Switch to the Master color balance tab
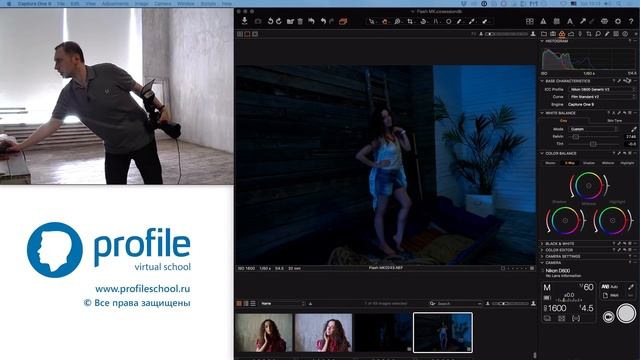640x360 pixels. coord(550,163)
